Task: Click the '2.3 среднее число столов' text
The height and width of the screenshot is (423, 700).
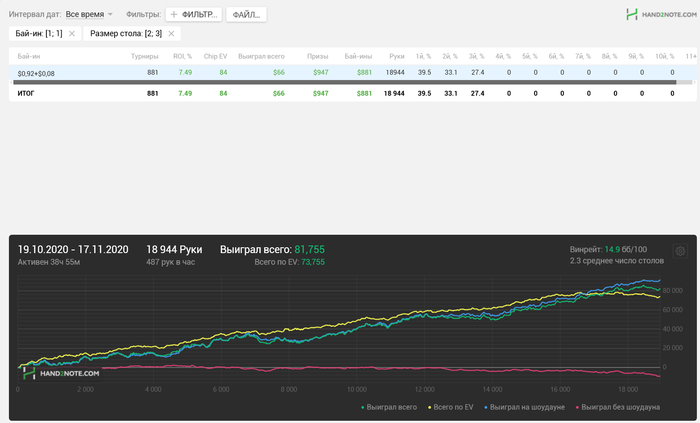Action: (617, 261)
